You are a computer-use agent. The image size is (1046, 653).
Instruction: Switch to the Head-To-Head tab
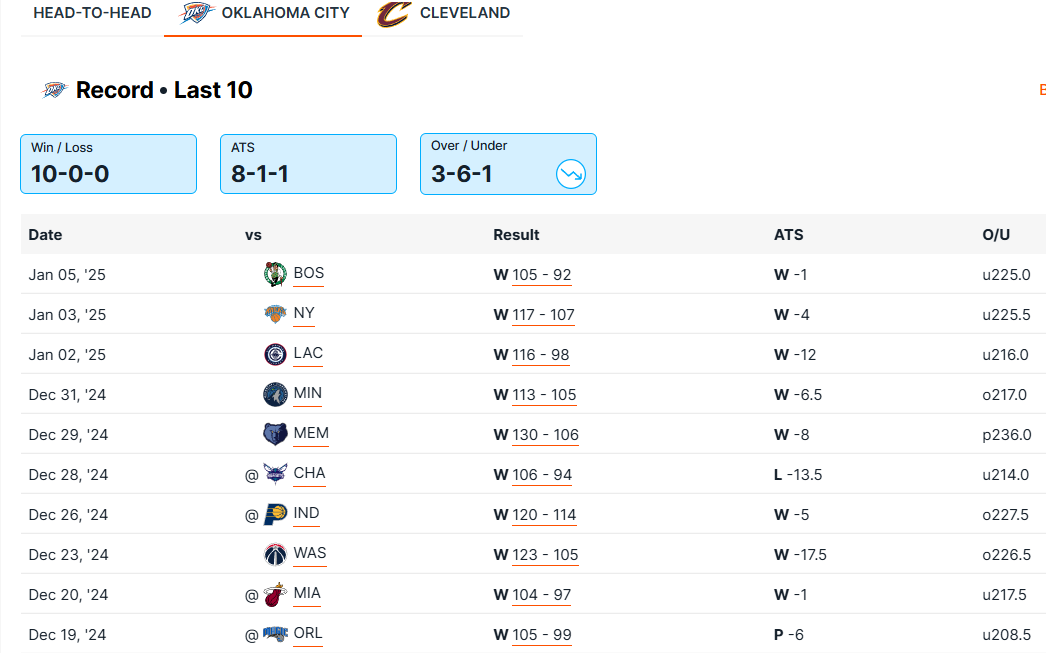[x=92, y=13]
